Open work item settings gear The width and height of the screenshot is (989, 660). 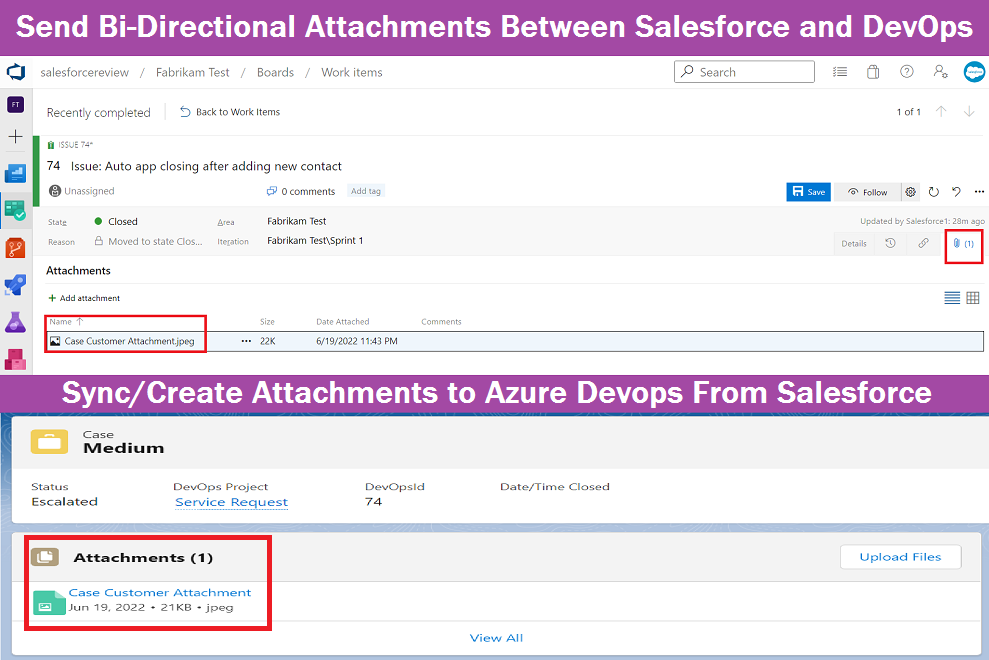[910, 192]
